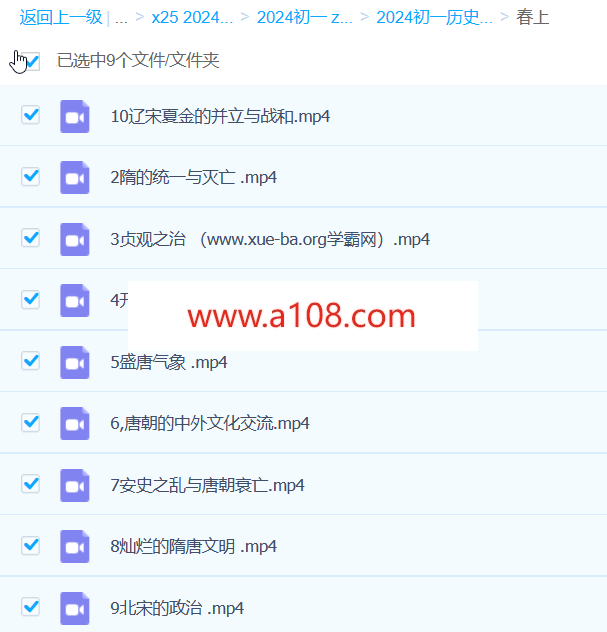Click video icon for 6,唐朝的中外文化交流.mp4
The width and height of the screenshot is (607, 632).
pyautogui.click(x=75, y=424)
